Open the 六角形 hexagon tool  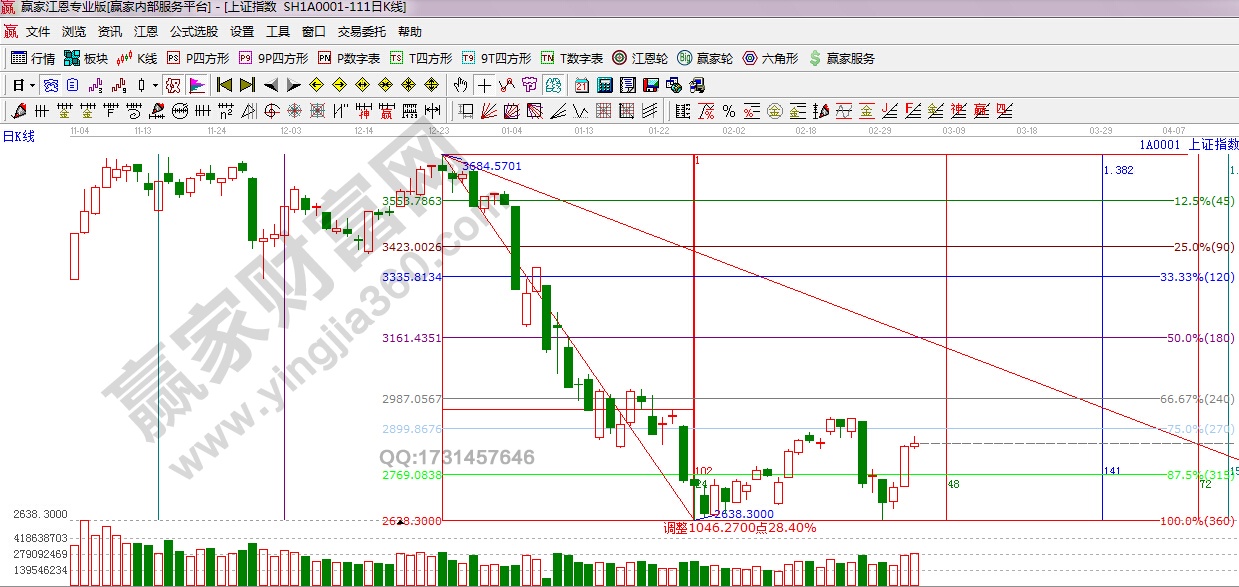tap(770, 58)
